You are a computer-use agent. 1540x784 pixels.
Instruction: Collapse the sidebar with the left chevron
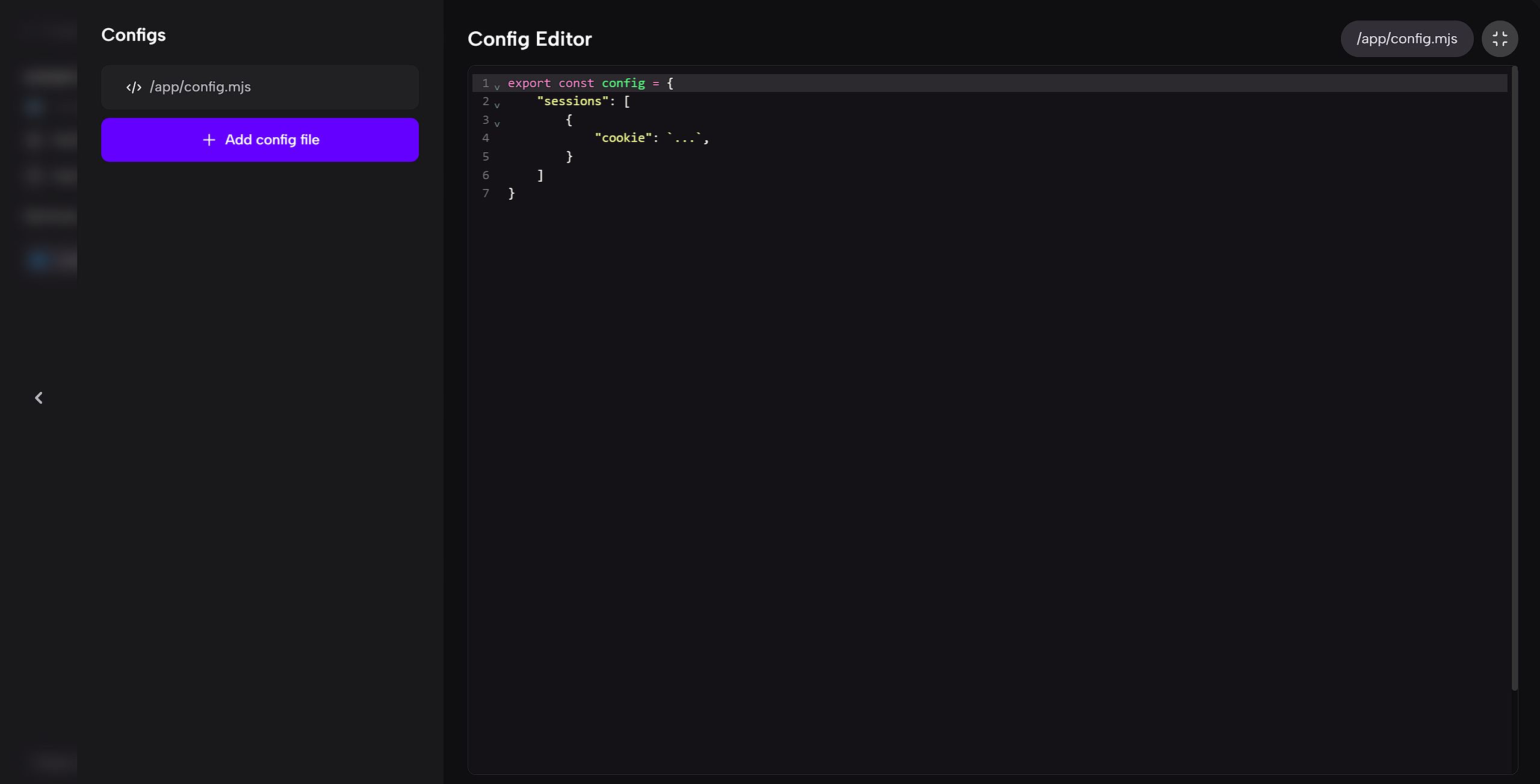39,398
